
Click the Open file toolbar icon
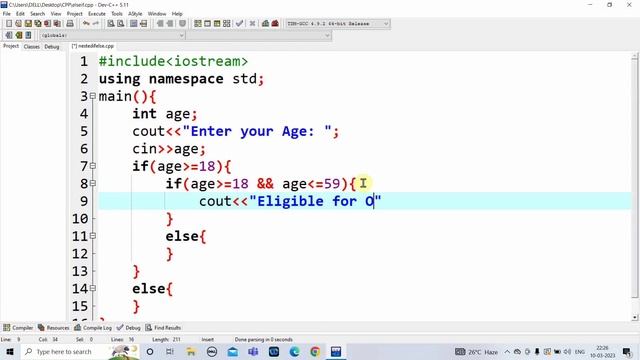(18, 24)
